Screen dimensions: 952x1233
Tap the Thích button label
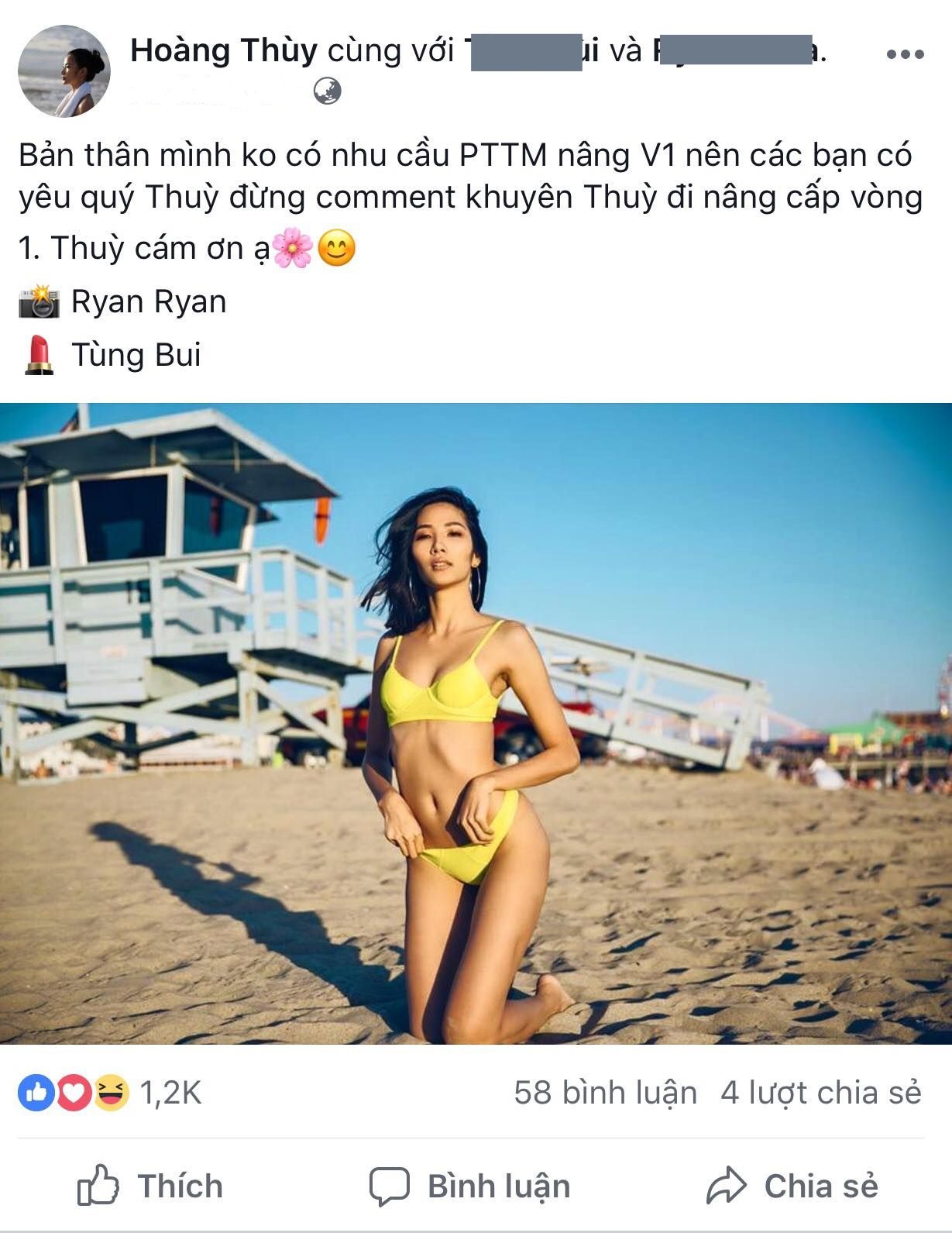click(180, 1187)
